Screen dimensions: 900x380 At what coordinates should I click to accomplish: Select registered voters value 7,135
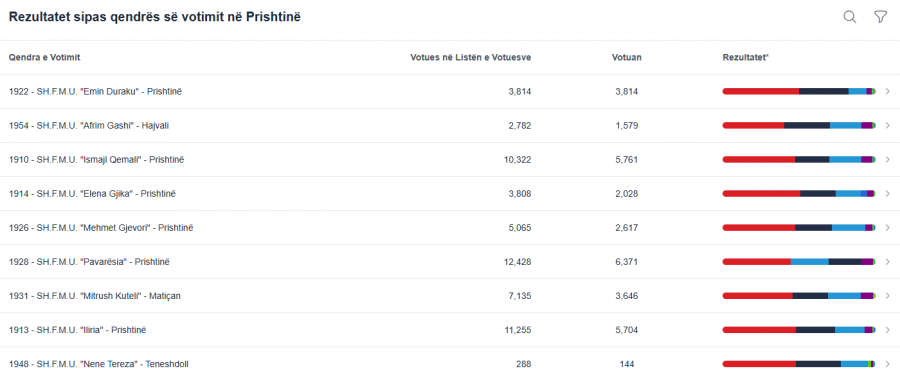520,296
